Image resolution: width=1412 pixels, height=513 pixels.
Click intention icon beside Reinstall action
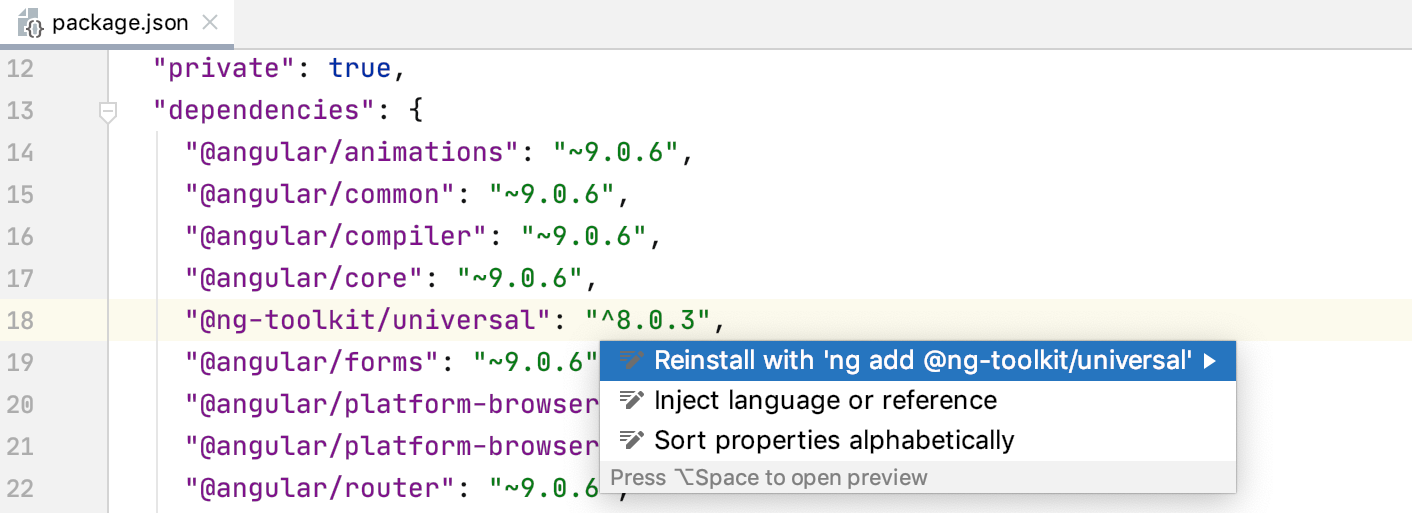pos(630,360)
